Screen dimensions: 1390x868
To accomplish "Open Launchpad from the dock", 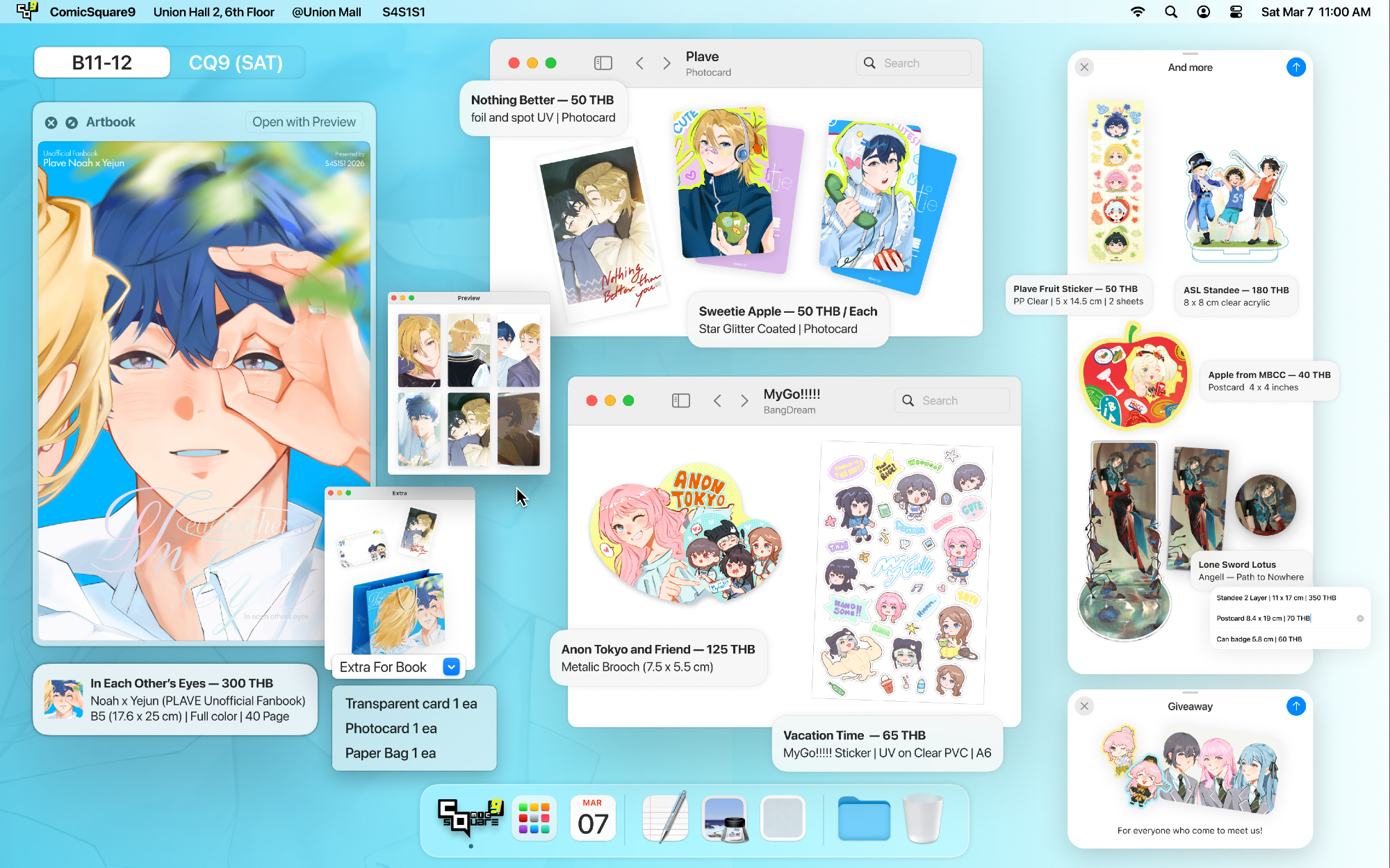I will pos(534,818).
